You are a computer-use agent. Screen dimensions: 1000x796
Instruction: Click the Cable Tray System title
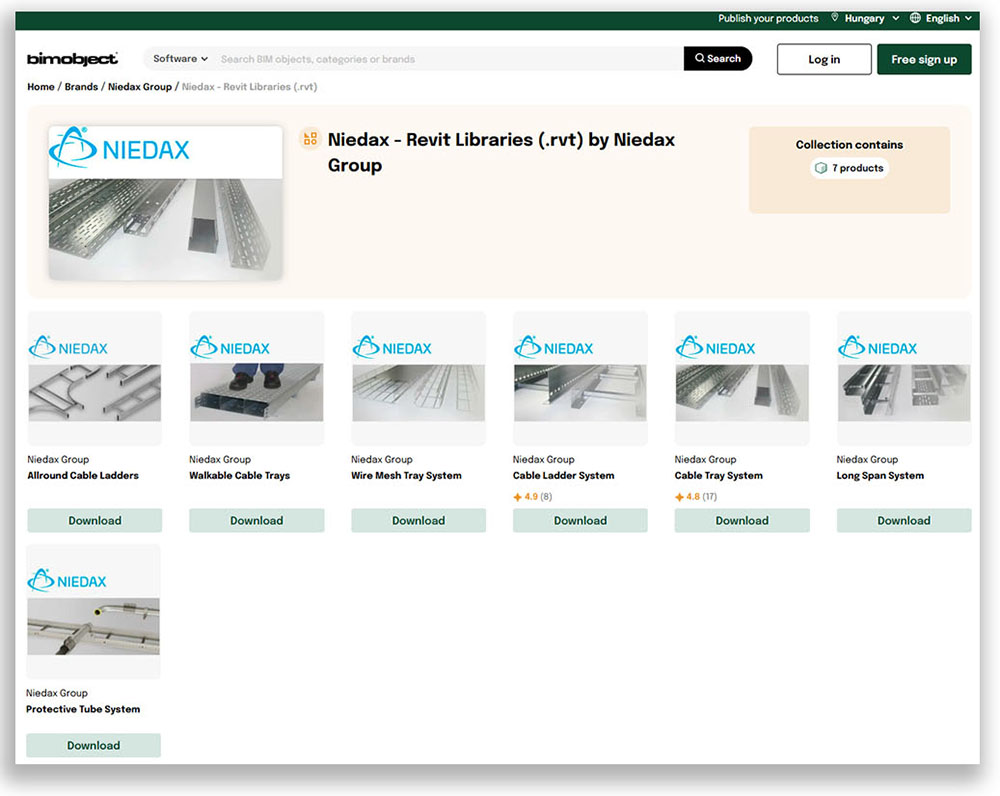point(719,476)
